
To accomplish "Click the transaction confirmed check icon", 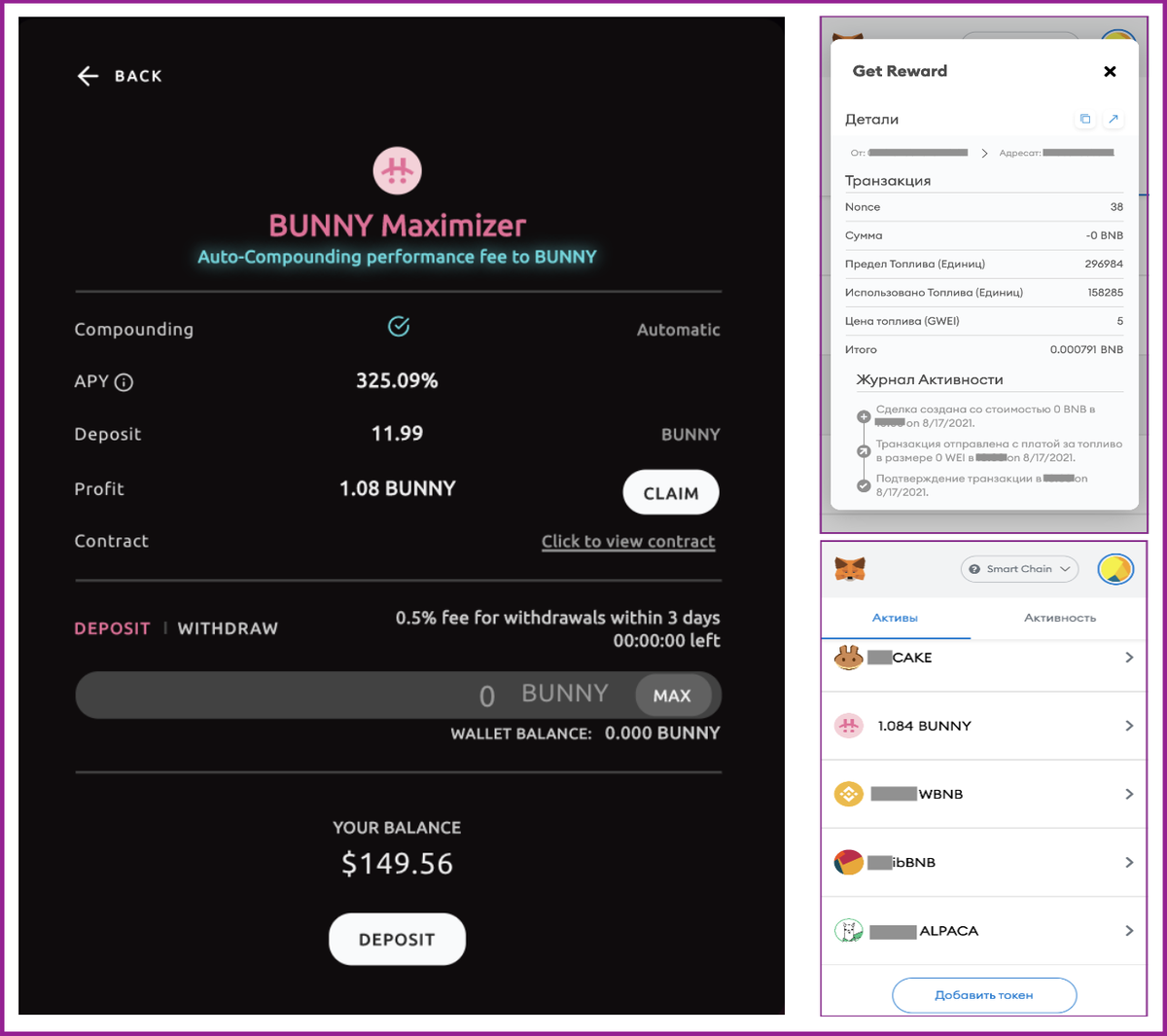I will click(x=864, y=485).
